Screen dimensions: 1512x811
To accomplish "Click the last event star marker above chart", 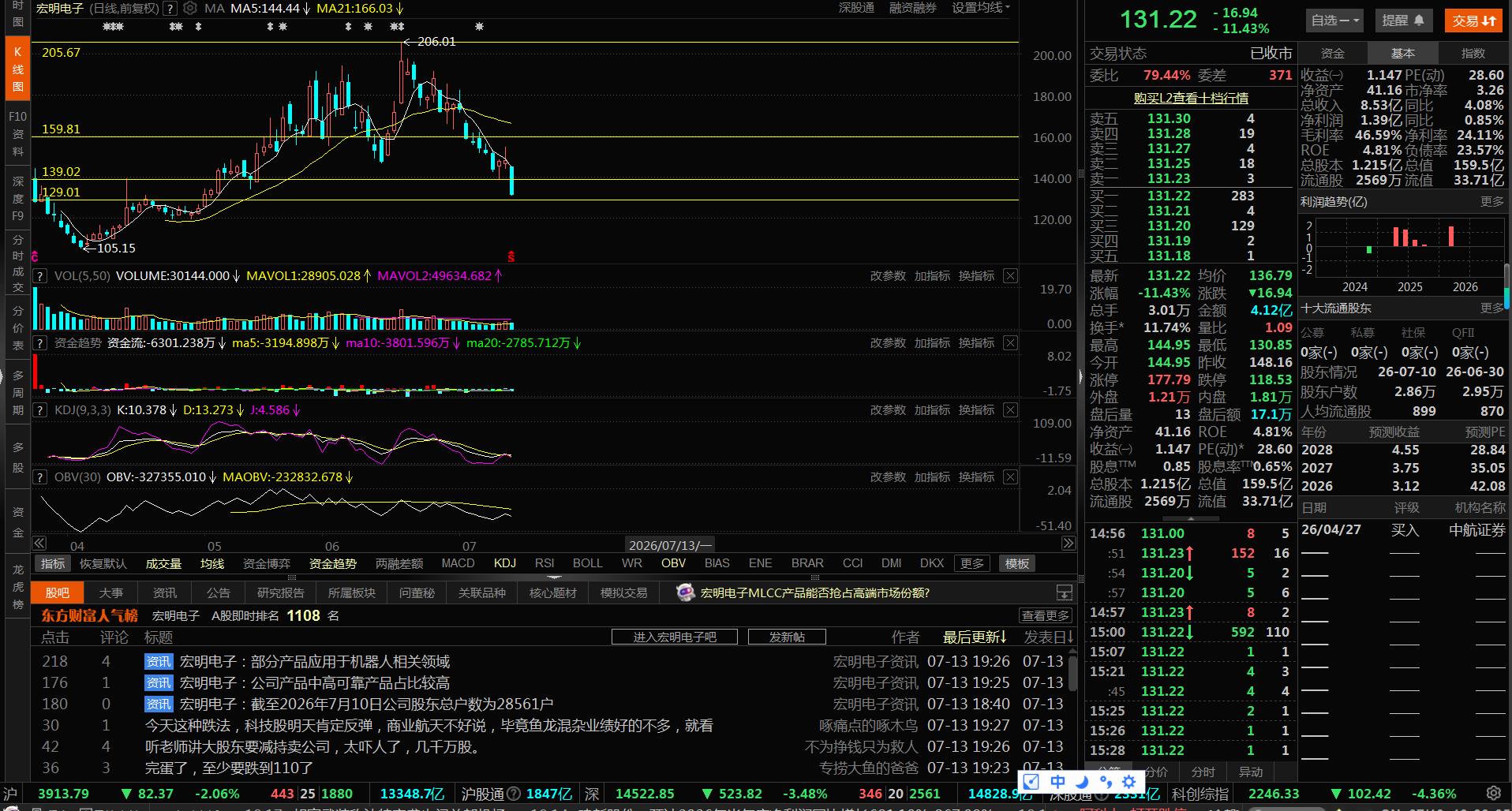I will pyautogui.click(x=479, y=27).
